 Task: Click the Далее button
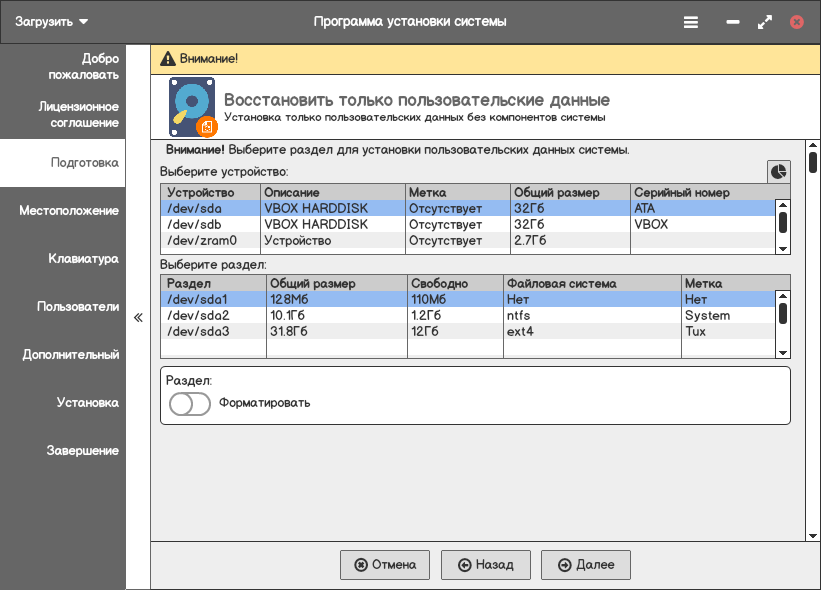[x=586, y=565]
